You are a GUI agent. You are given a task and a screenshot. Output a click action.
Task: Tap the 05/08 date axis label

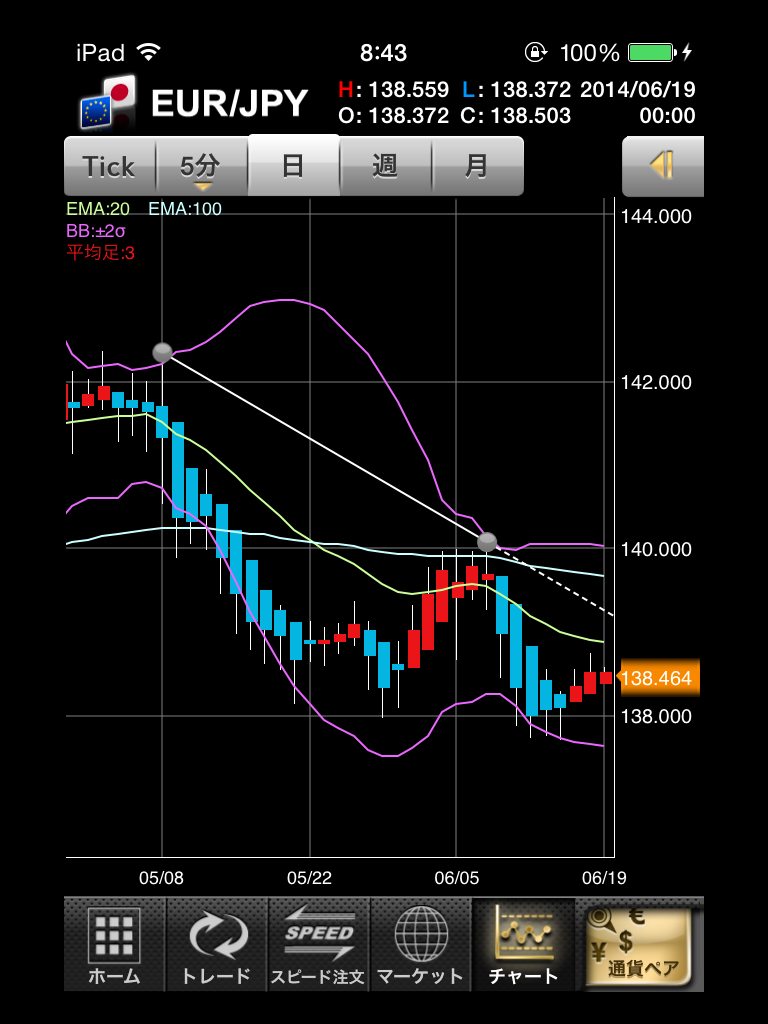pos(161,878)
